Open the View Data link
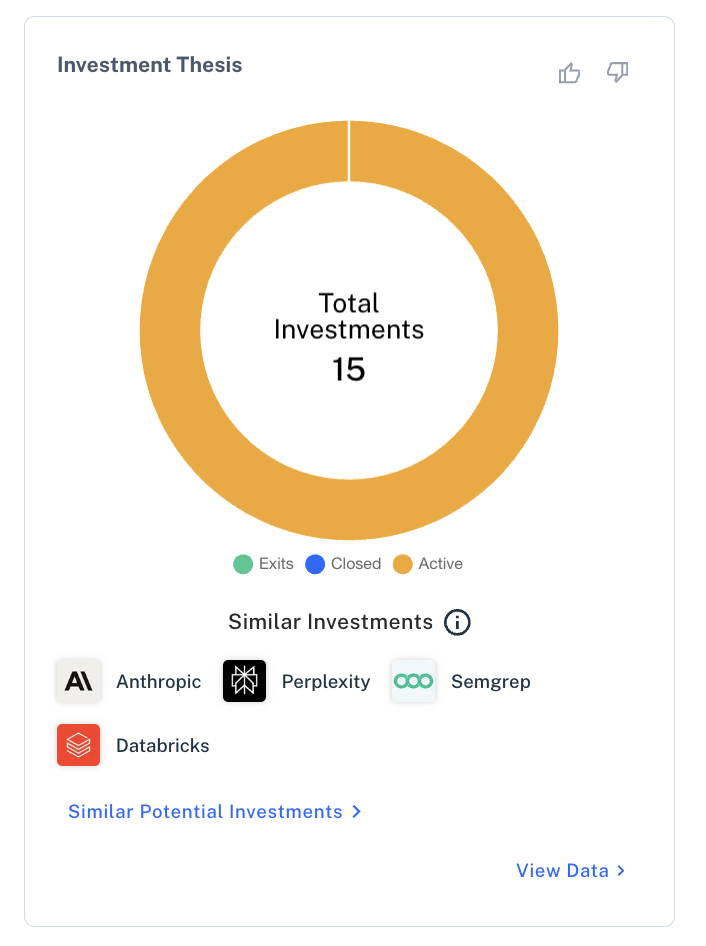The image size is (706, 946). 562,871
